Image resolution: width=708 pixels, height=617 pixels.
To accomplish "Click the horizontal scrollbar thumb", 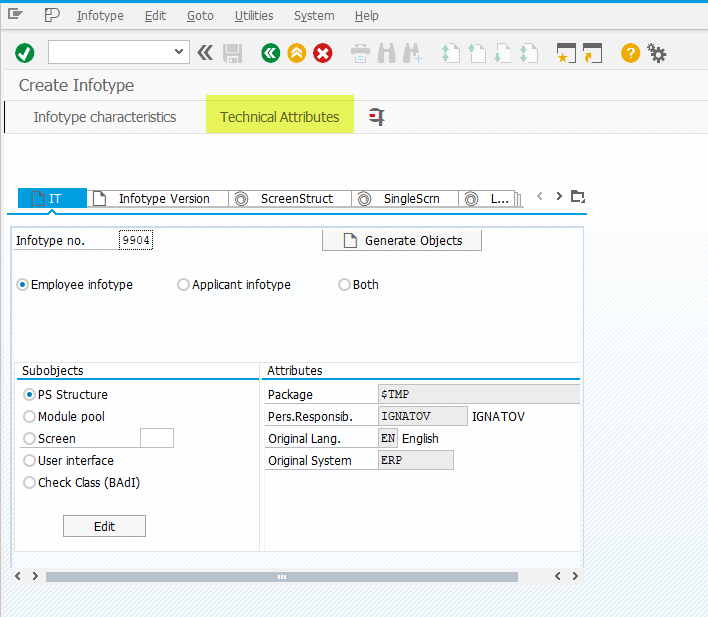I will coord(282,577).
